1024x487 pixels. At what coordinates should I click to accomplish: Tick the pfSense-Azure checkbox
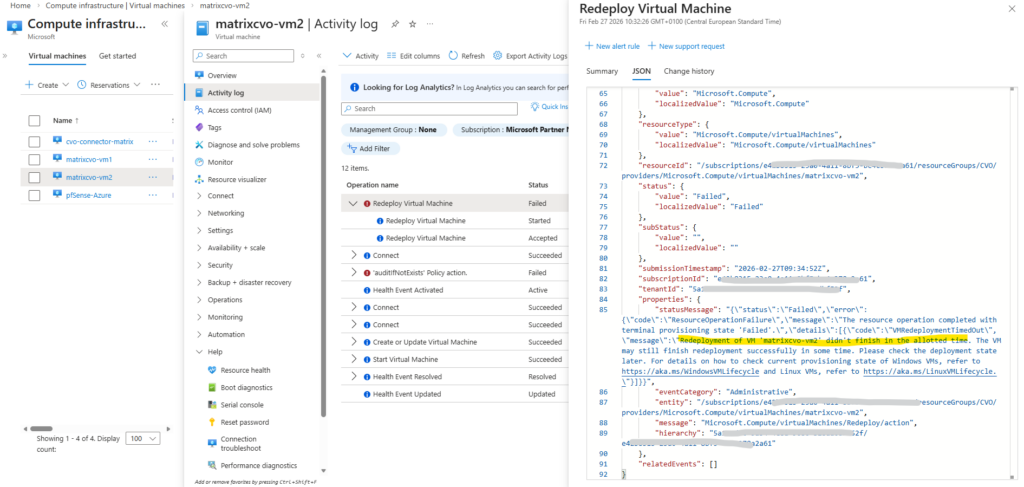pyautogui.click(x=34, y=194)
